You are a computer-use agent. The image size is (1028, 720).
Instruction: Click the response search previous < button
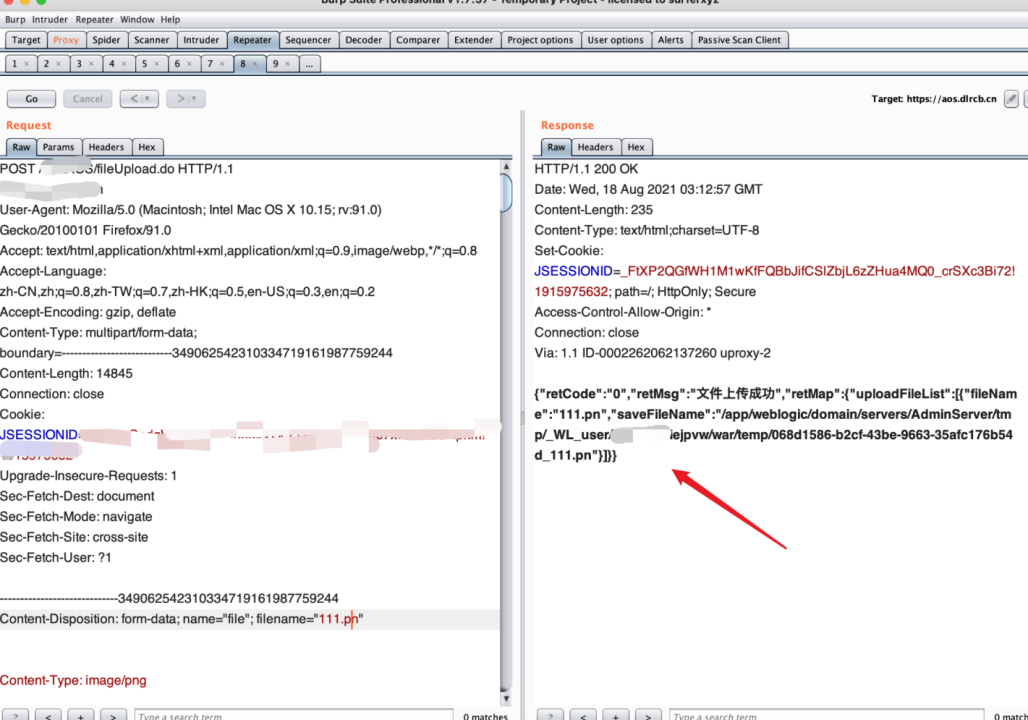[583, 716]
